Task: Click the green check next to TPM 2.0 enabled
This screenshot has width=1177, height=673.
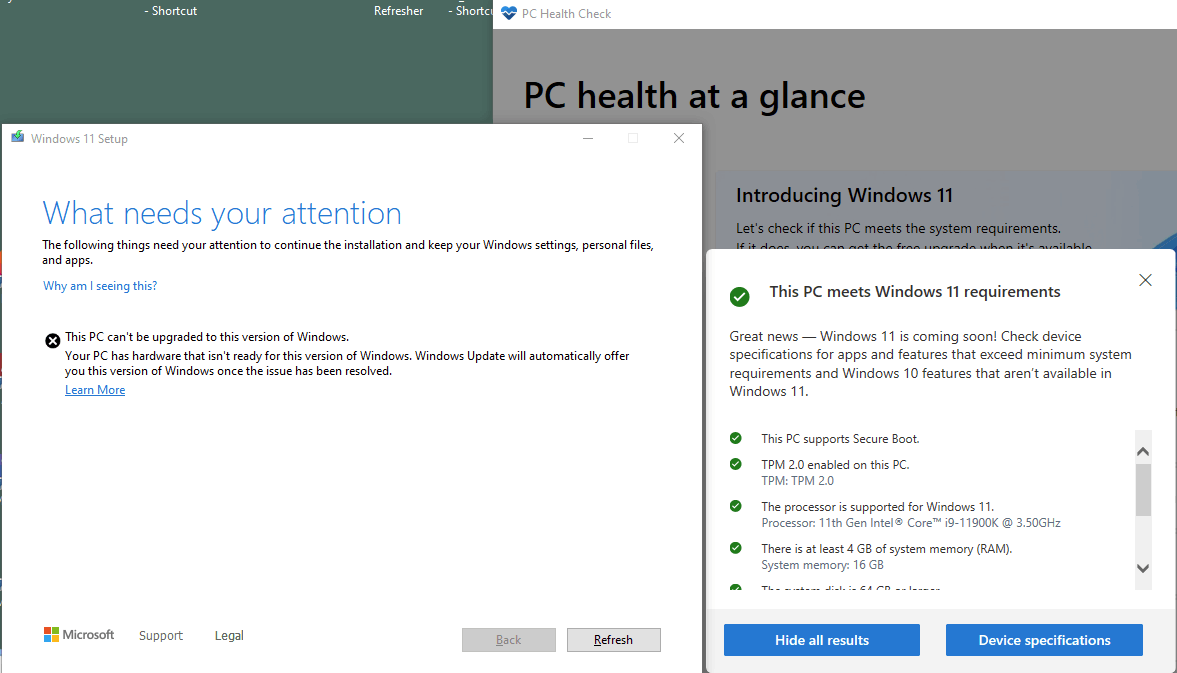Action: 736,464
